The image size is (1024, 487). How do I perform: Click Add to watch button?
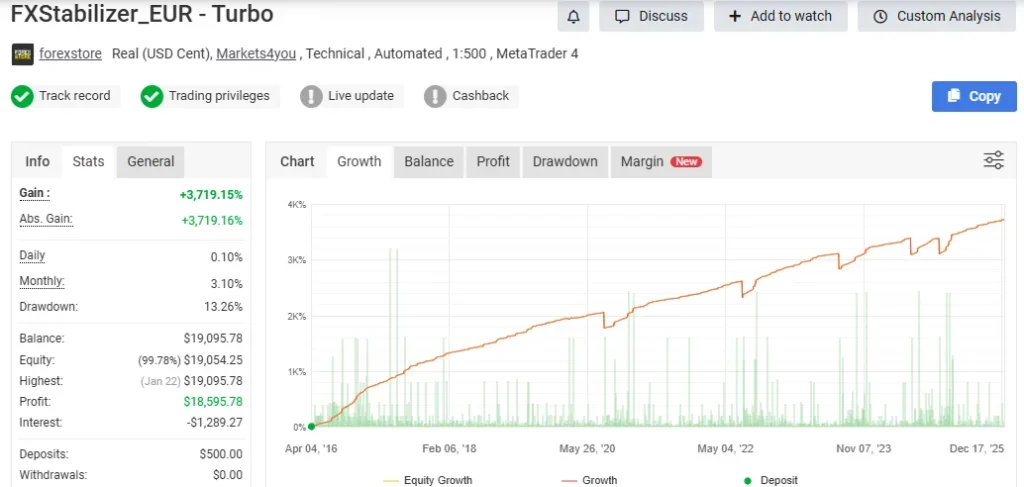pyautogui.click(x=780, y=16)
